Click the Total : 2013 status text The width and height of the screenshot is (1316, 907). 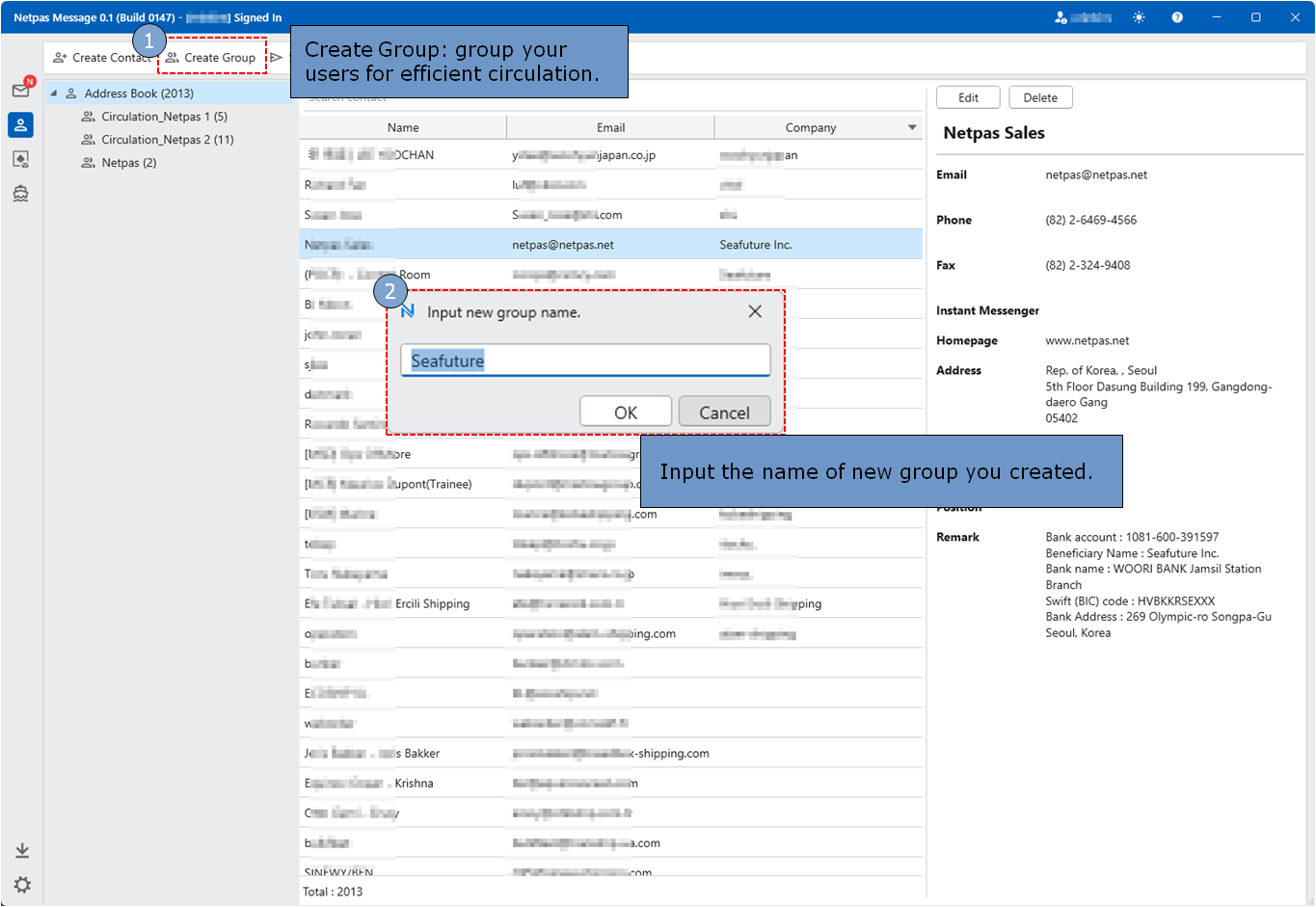(x=333, y=892)
